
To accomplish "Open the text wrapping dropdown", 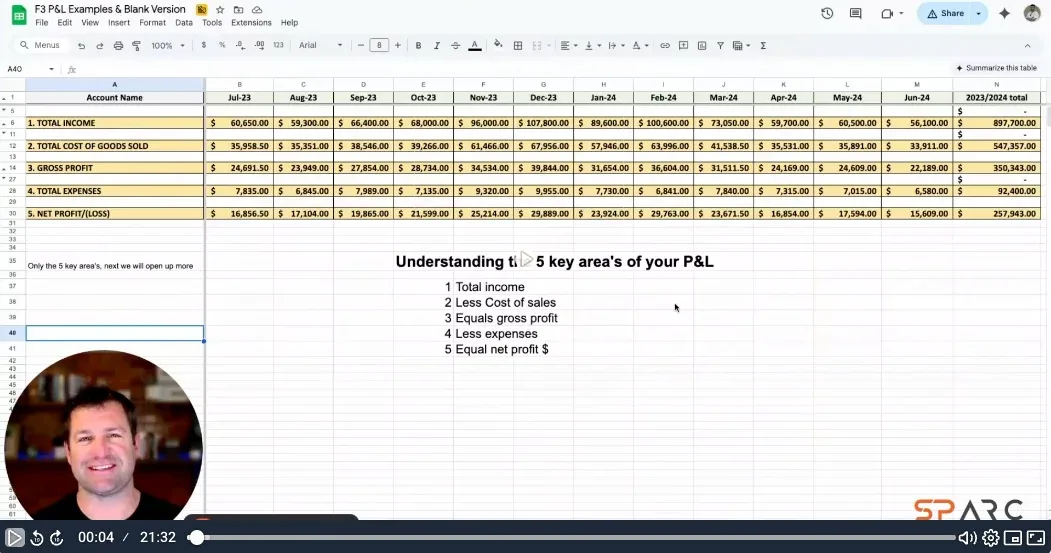I will (616, 46).
